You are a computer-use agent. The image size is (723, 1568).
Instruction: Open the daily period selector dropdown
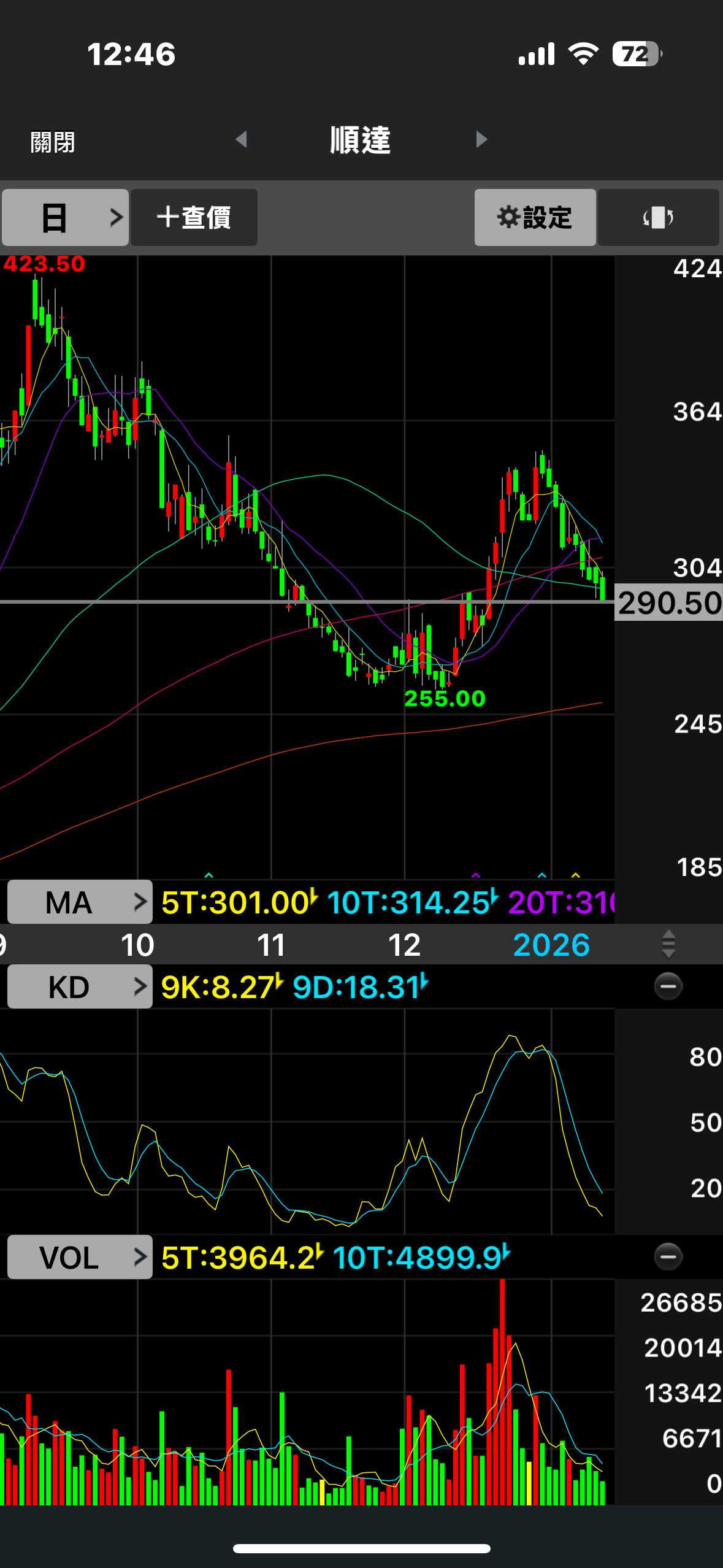pyautogui.click(x=65, y=217)
